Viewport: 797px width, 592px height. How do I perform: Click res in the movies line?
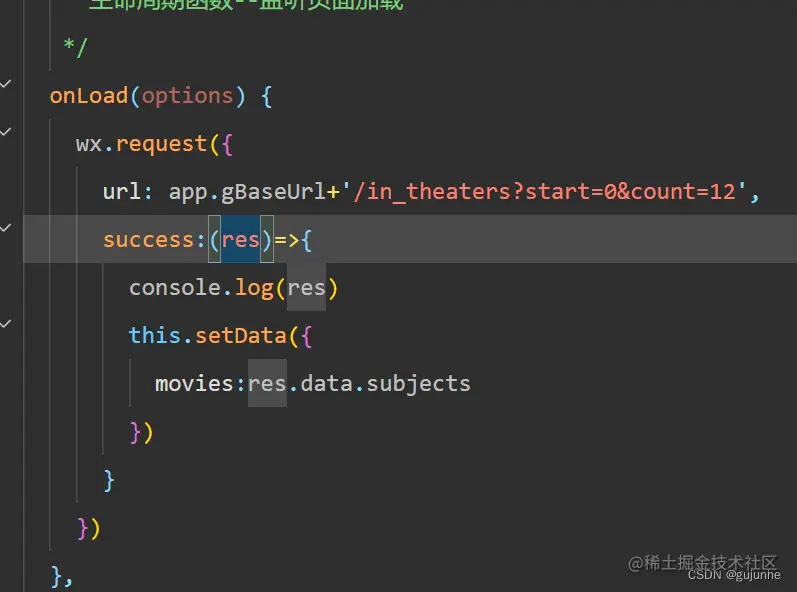[267, 384]
